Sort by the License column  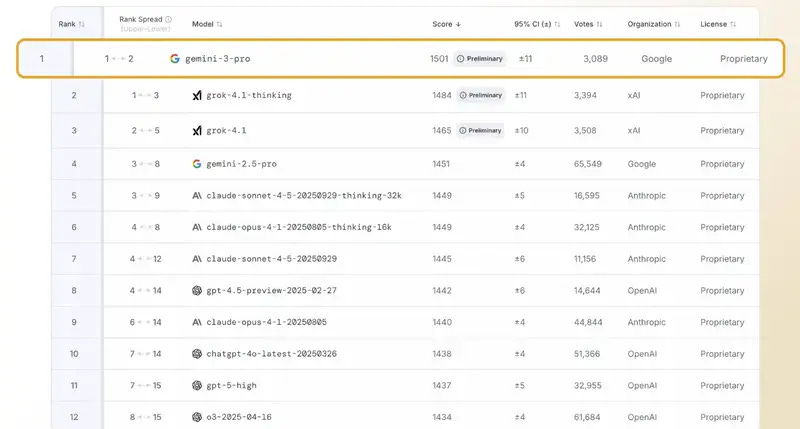click(733, 24)
